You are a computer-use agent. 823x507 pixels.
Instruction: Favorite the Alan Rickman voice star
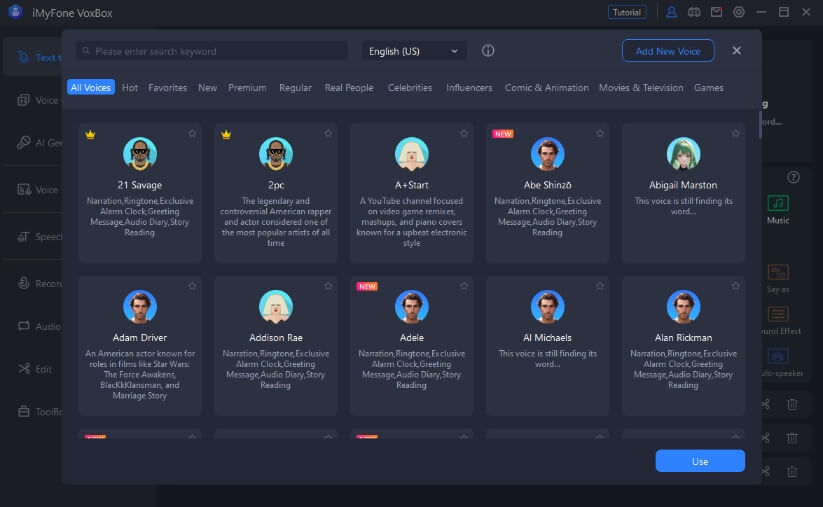click(x=736, y=286)
